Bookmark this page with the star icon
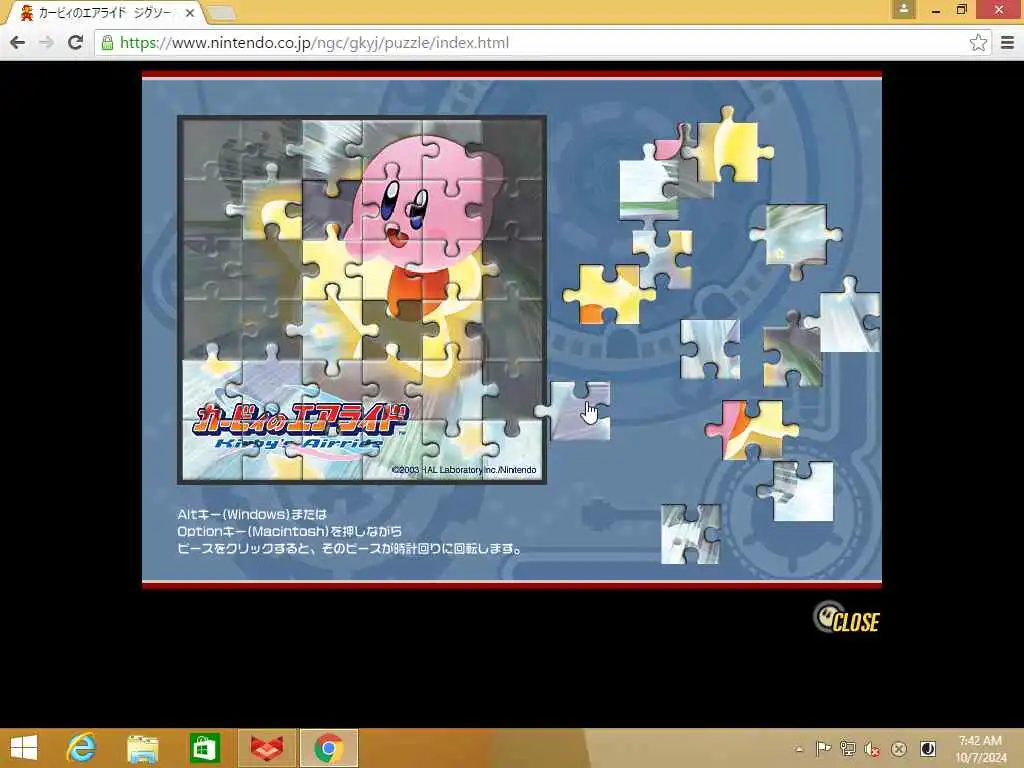Image resolution: width=1024 pixels, height=768 pixels. [978, 42]
